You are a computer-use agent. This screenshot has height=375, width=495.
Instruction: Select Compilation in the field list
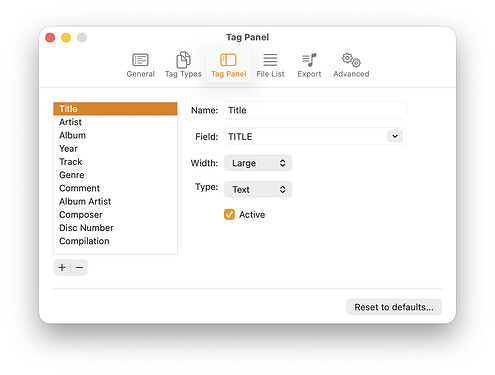pos(115,241)
